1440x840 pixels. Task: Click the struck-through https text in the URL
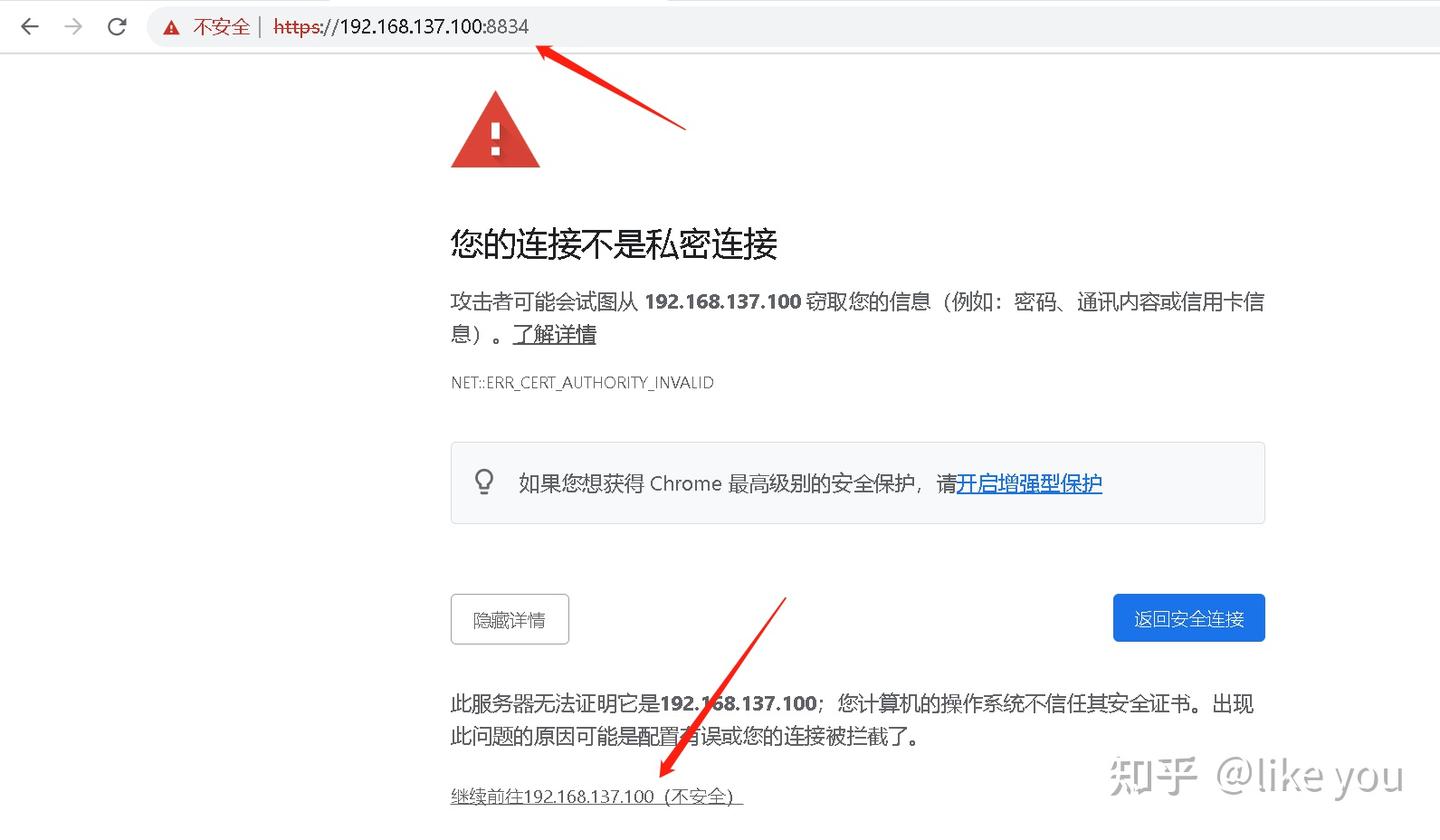click(x=296, y=27)
